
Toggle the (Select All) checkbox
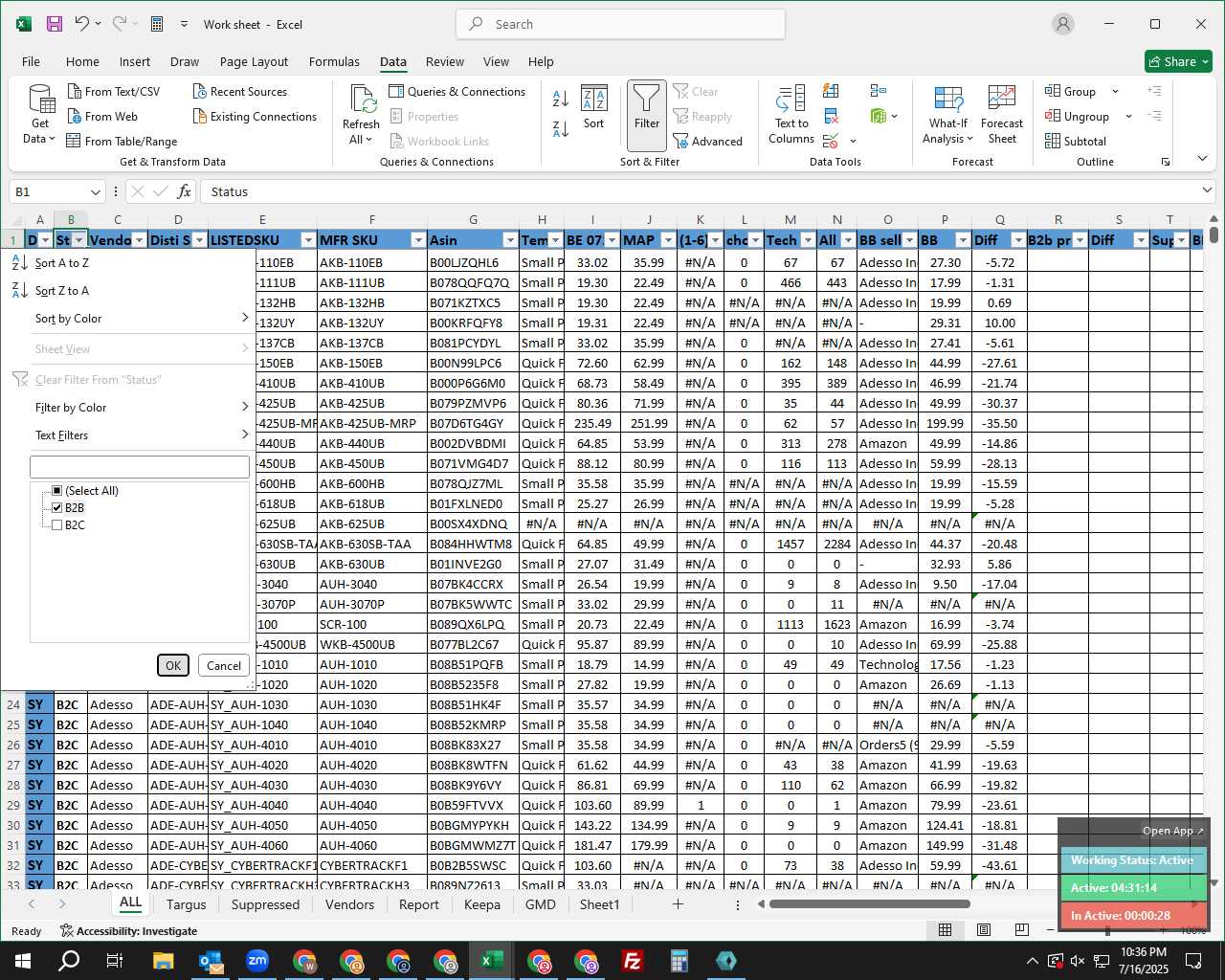(57, 490)
